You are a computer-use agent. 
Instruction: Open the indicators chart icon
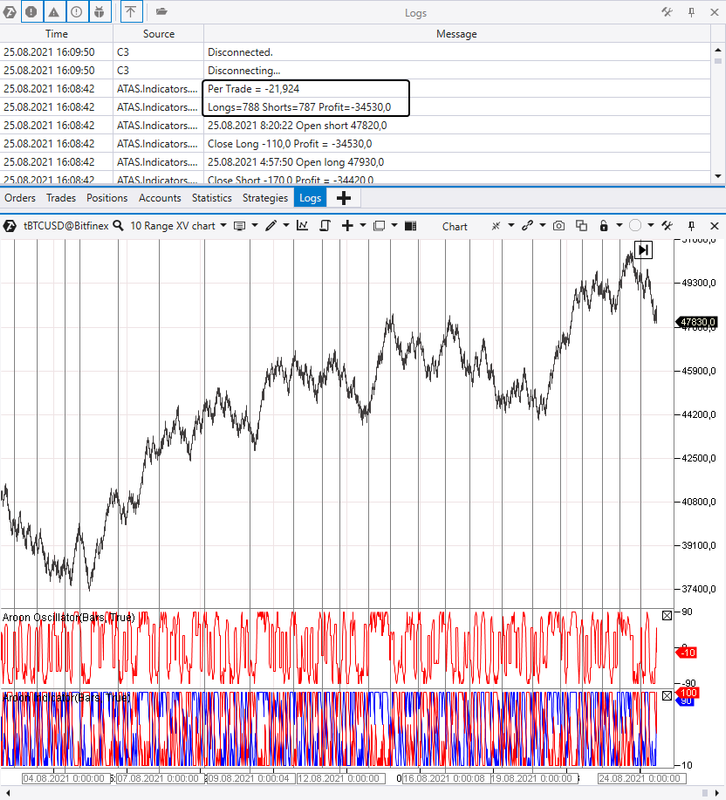point(303,226)
